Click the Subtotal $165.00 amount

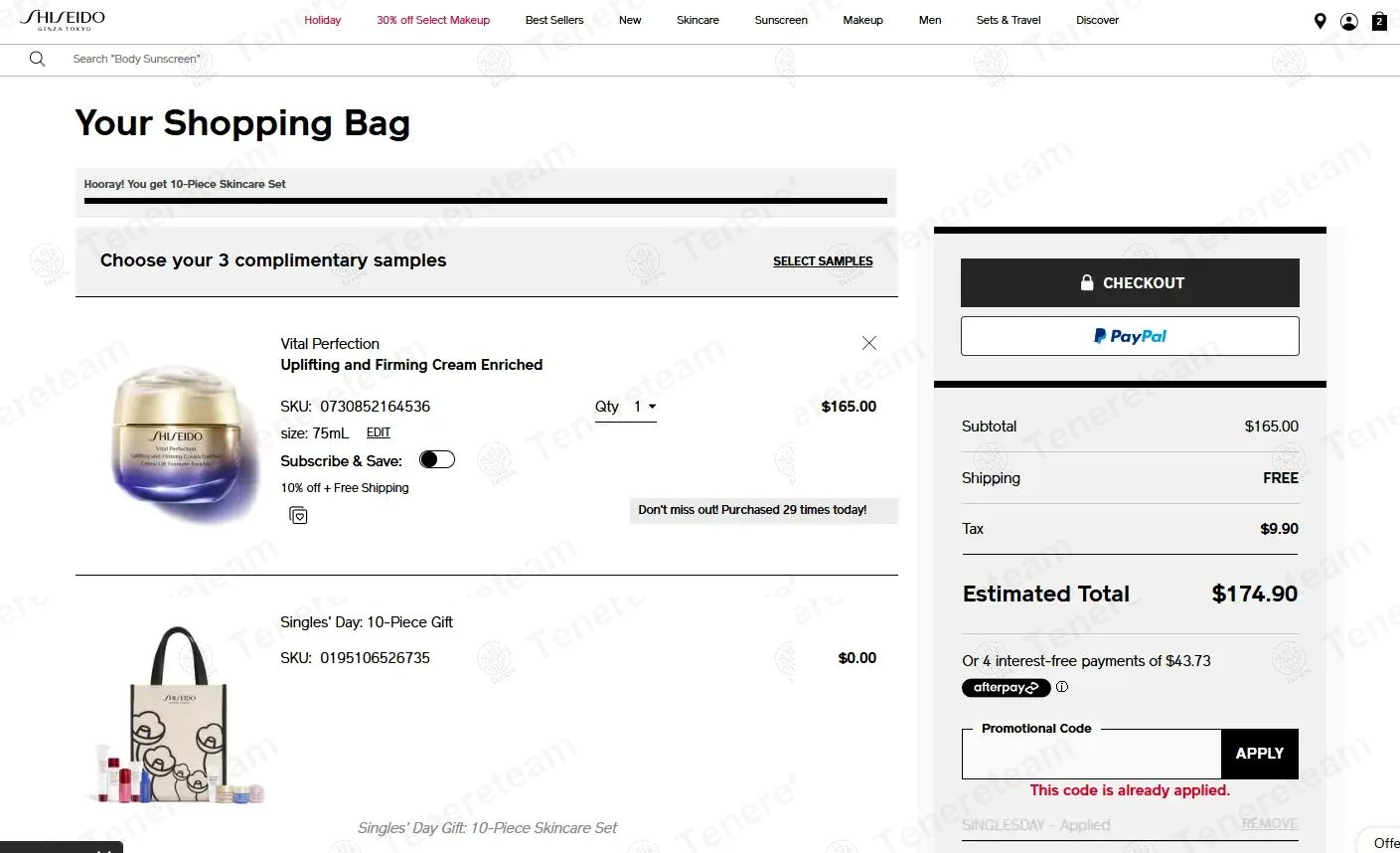(1272, 426)
